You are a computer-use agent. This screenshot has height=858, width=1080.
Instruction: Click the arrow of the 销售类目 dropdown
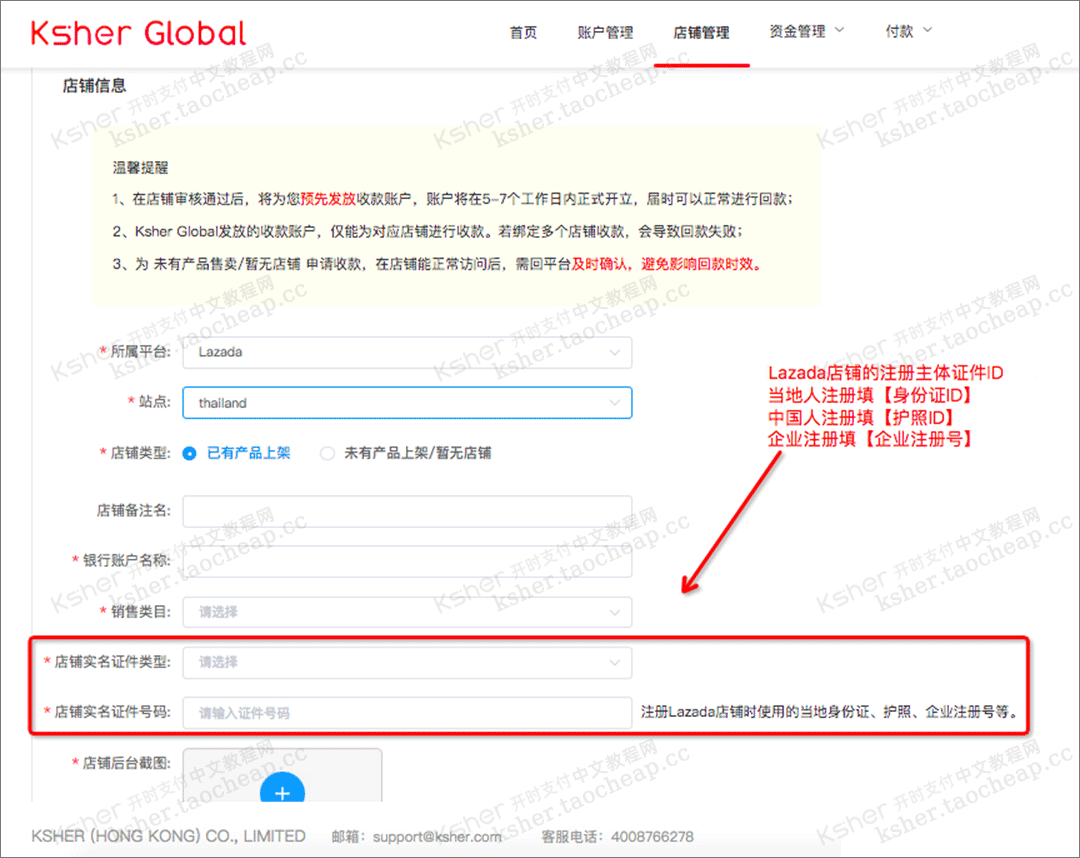pos(614,613)
